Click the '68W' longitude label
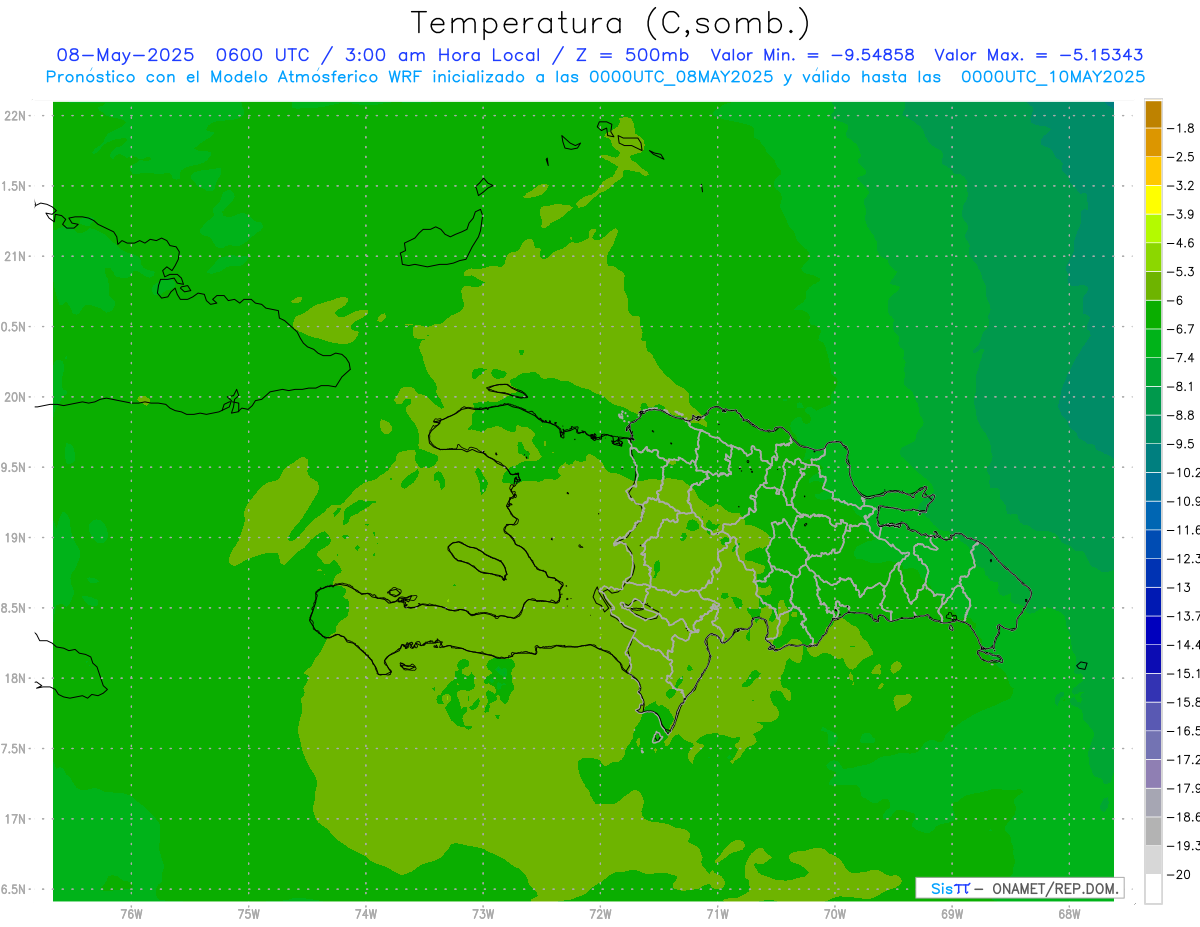The height and width of the screenshot is (927, 1200). 1068,914
